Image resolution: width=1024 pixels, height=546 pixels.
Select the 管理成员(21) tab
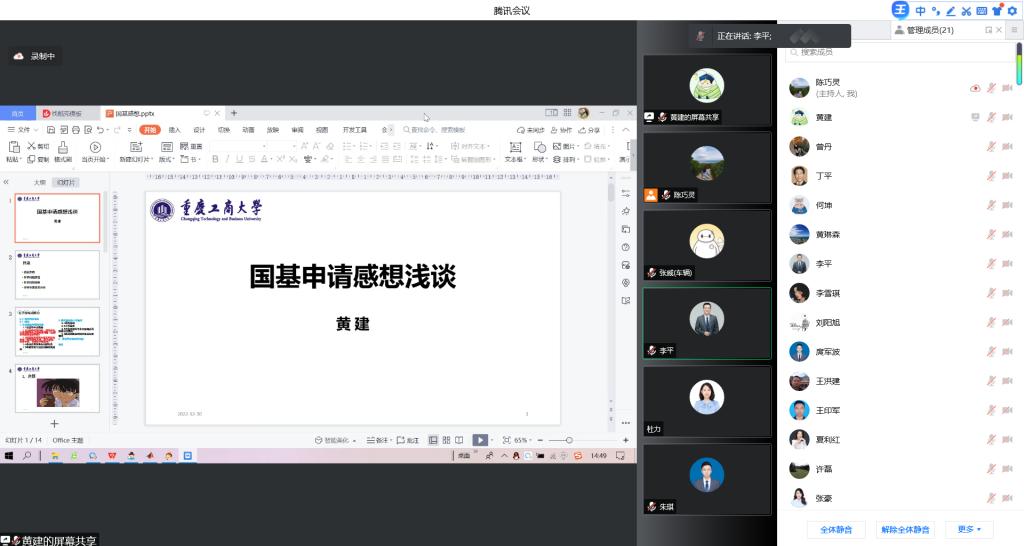[929, 30]
